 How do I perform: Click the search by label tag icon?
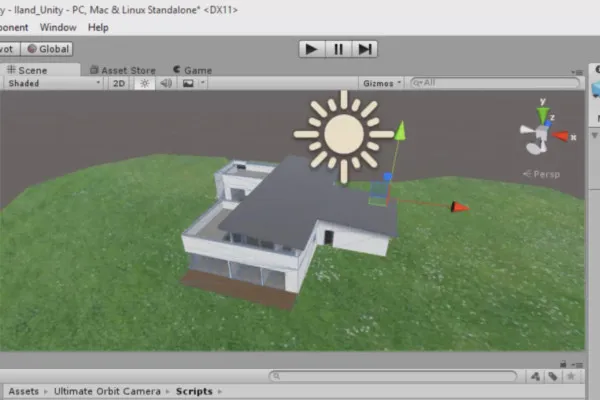coord(553,377)
